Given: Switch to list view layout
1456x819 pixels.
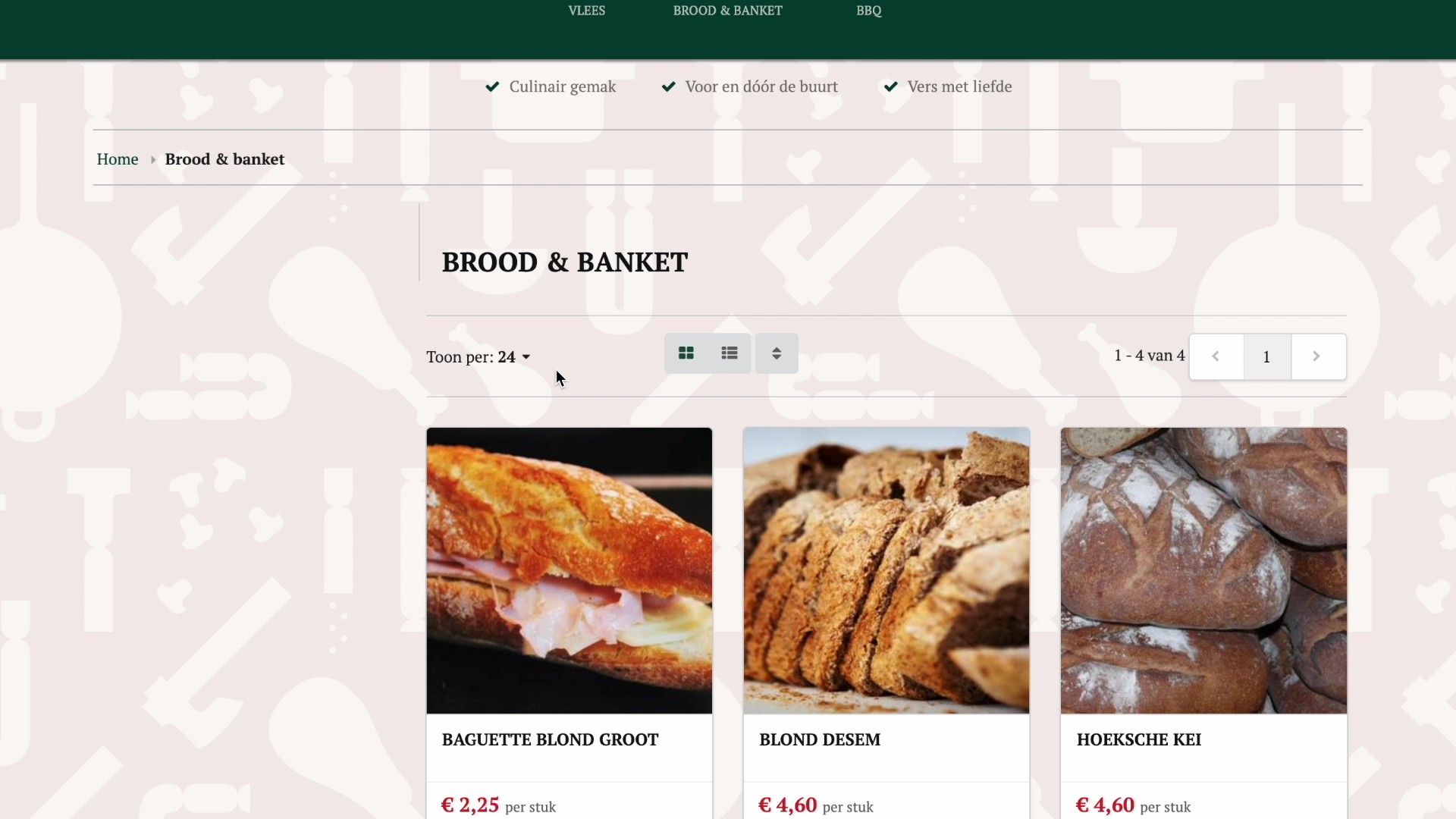Looking at the screenshot, I should [x=730, y=353].
